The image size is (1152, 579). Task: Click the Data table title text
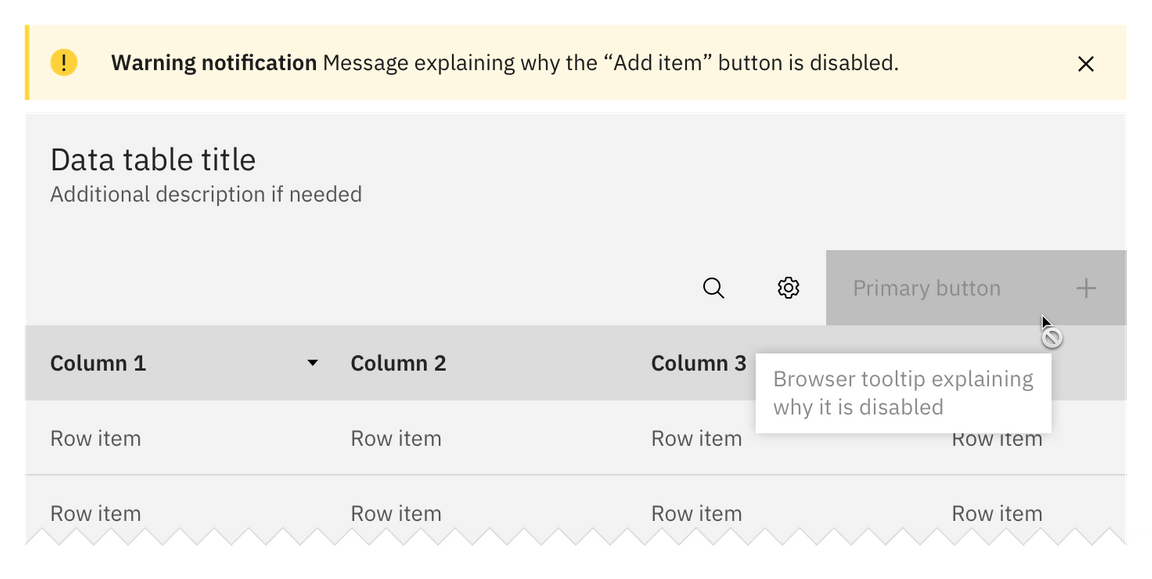pos(152,159)
